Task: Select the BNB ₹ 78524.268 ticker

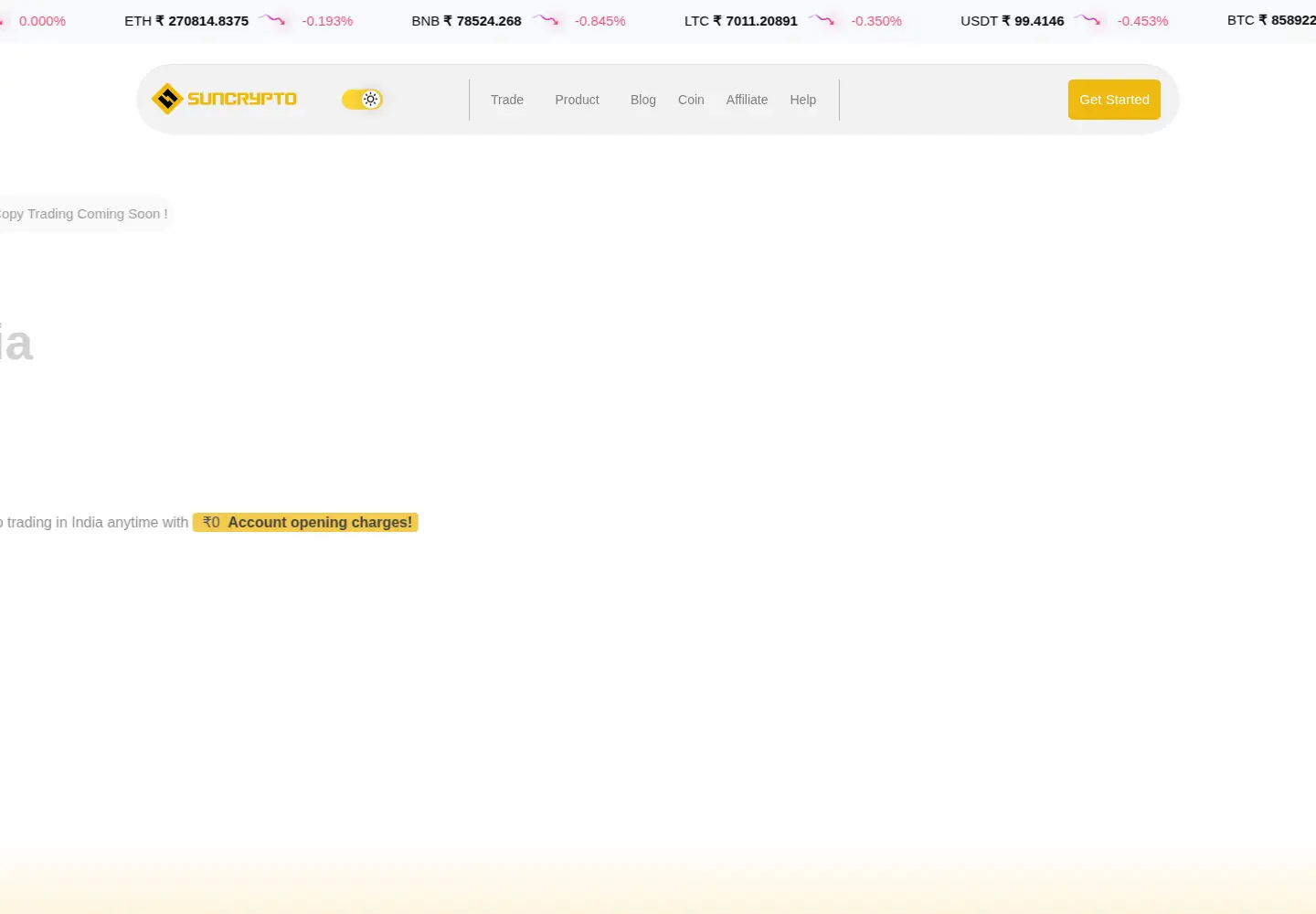Action: coord(467,20)
